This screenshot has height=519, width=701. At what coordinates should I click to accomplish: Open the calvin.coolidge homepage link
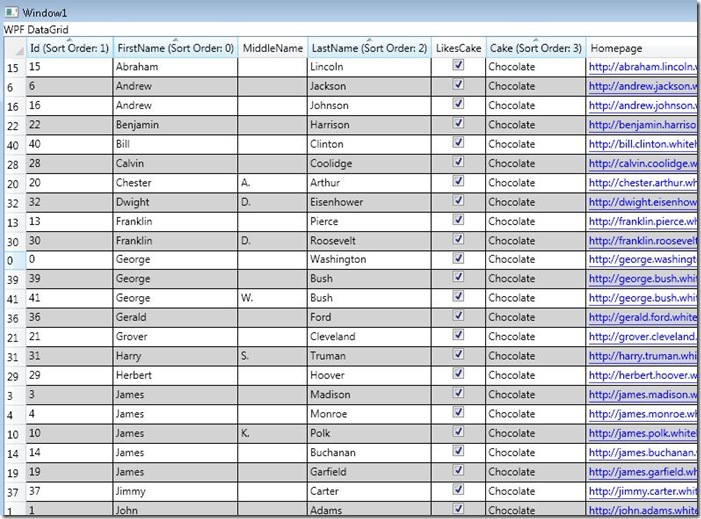[x=643, y=163]
